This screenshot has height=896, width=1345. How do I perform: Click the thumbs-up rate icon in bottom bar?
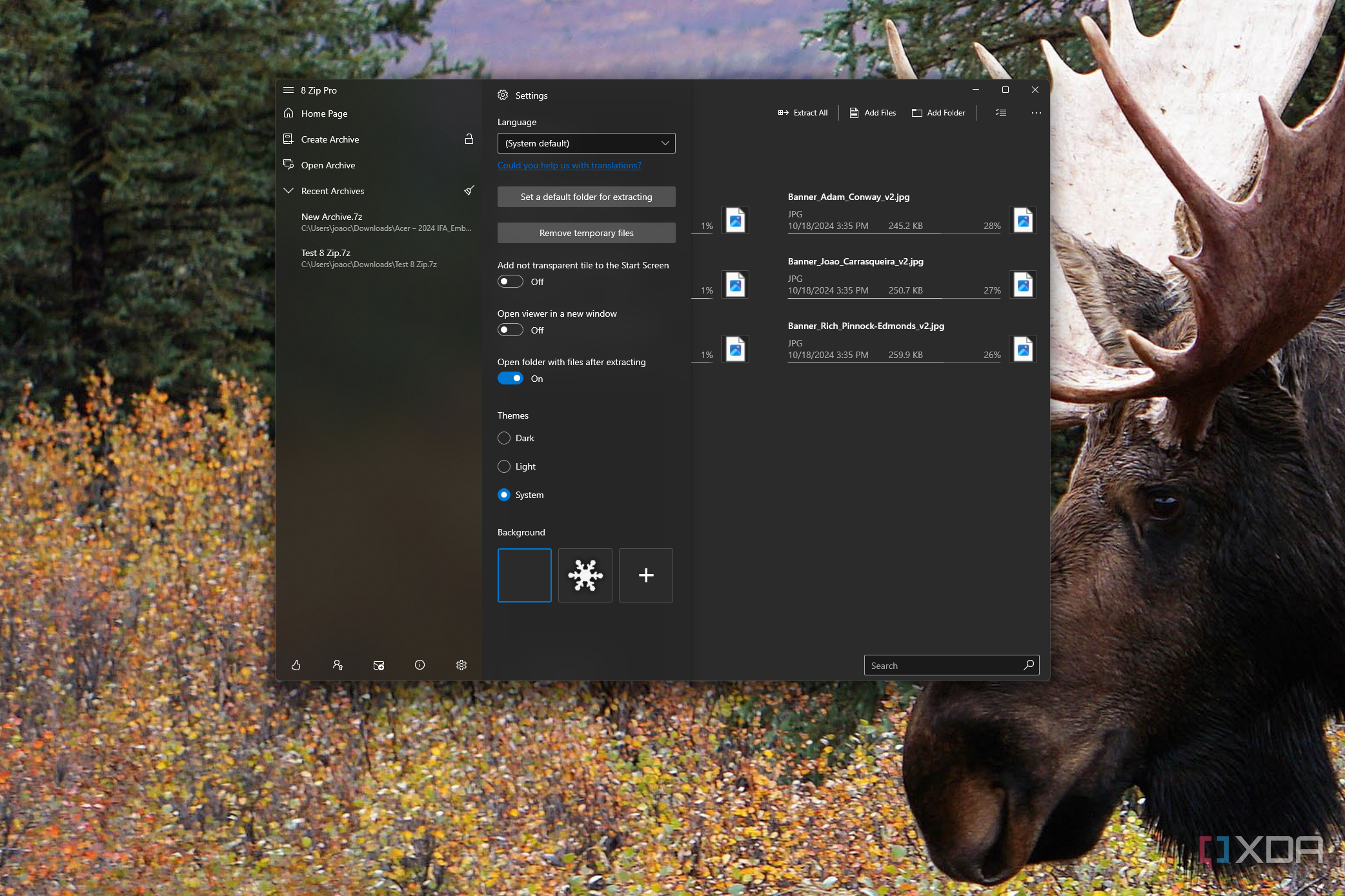[x=296, y=665]
